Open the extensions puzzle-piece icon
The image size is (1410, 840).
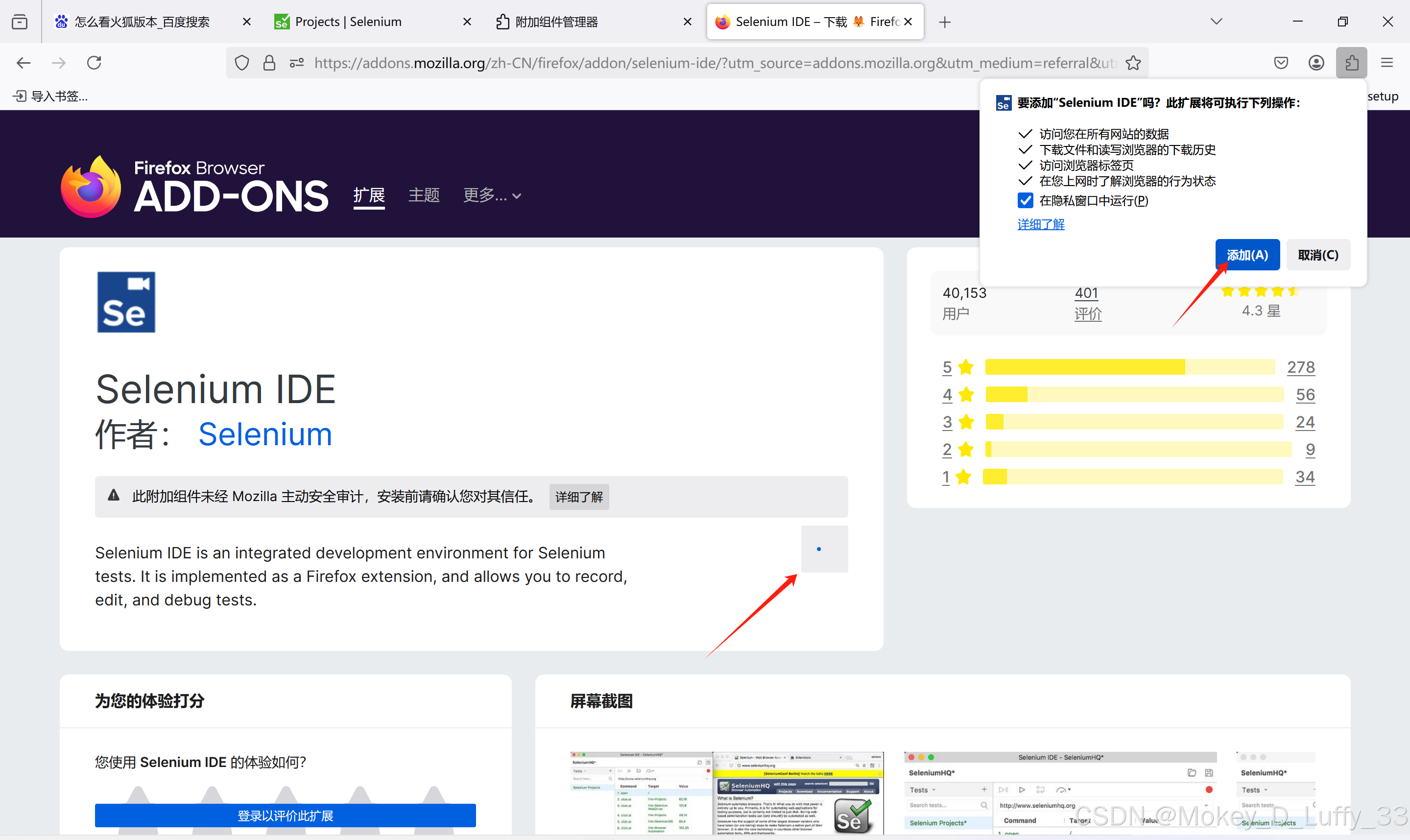tap(1352, 62)
